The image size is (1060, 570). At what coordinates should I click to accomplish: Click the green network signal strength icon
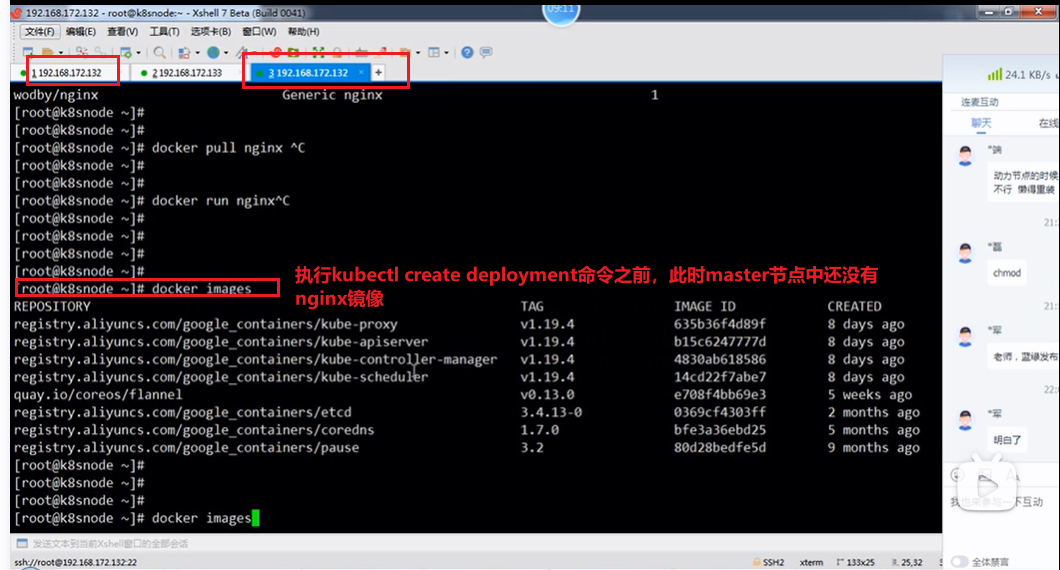pyautogui.click(x=994, y=74)
